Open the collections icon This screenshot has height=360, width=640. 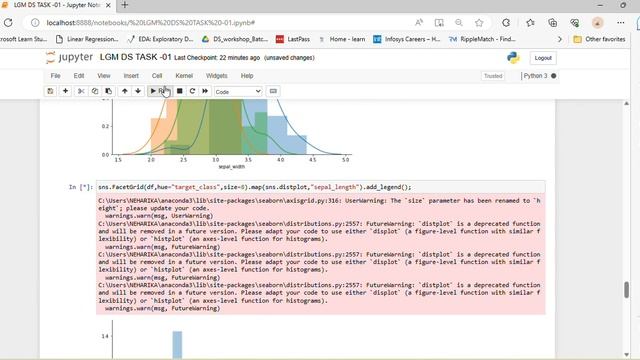[553, 23]
